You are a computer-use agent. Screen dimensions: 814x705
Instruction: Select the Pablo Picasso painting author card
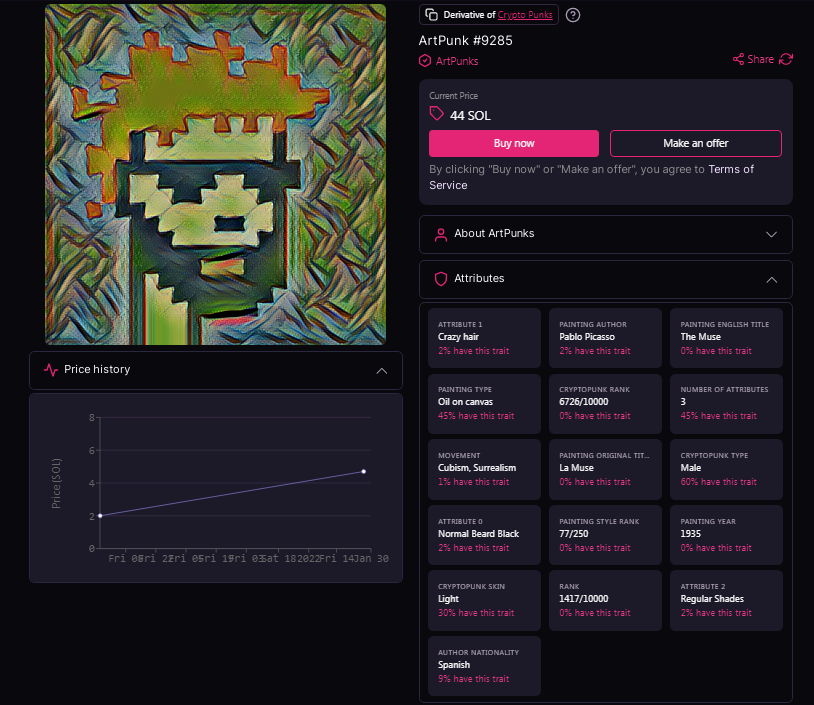605,338
